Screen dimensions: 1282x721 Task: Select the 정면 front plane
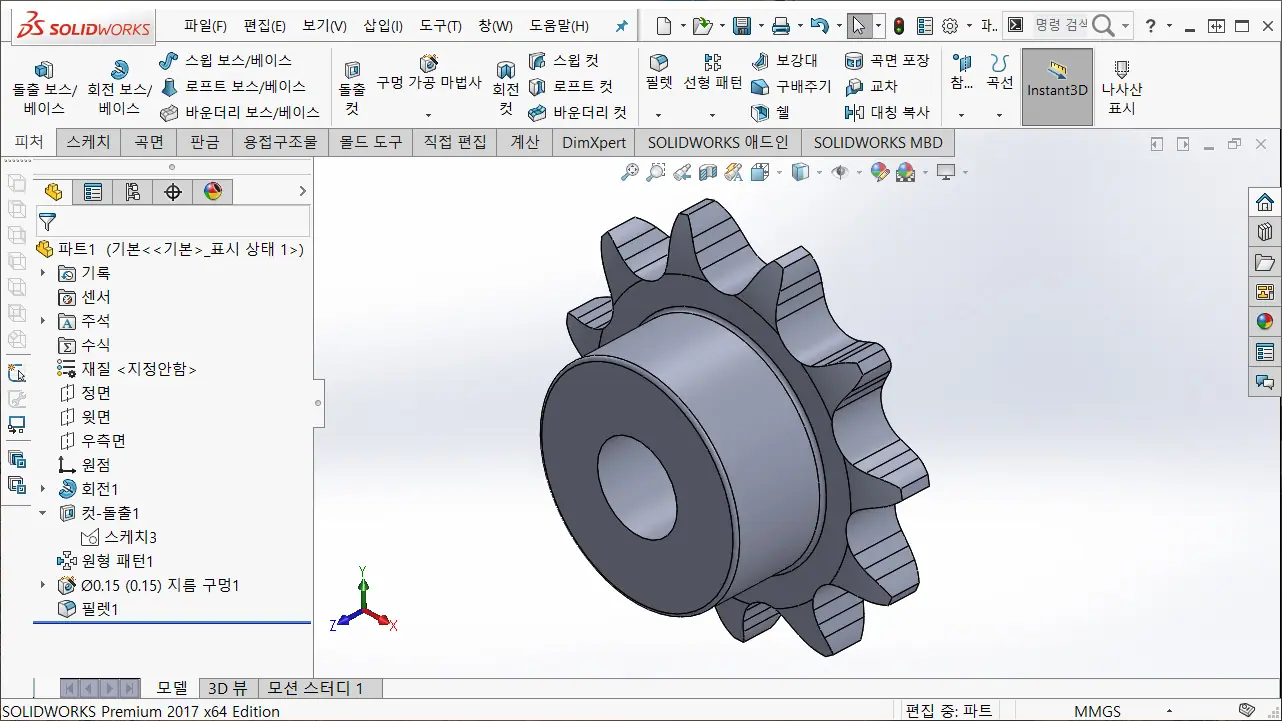(x=86, y=393)
